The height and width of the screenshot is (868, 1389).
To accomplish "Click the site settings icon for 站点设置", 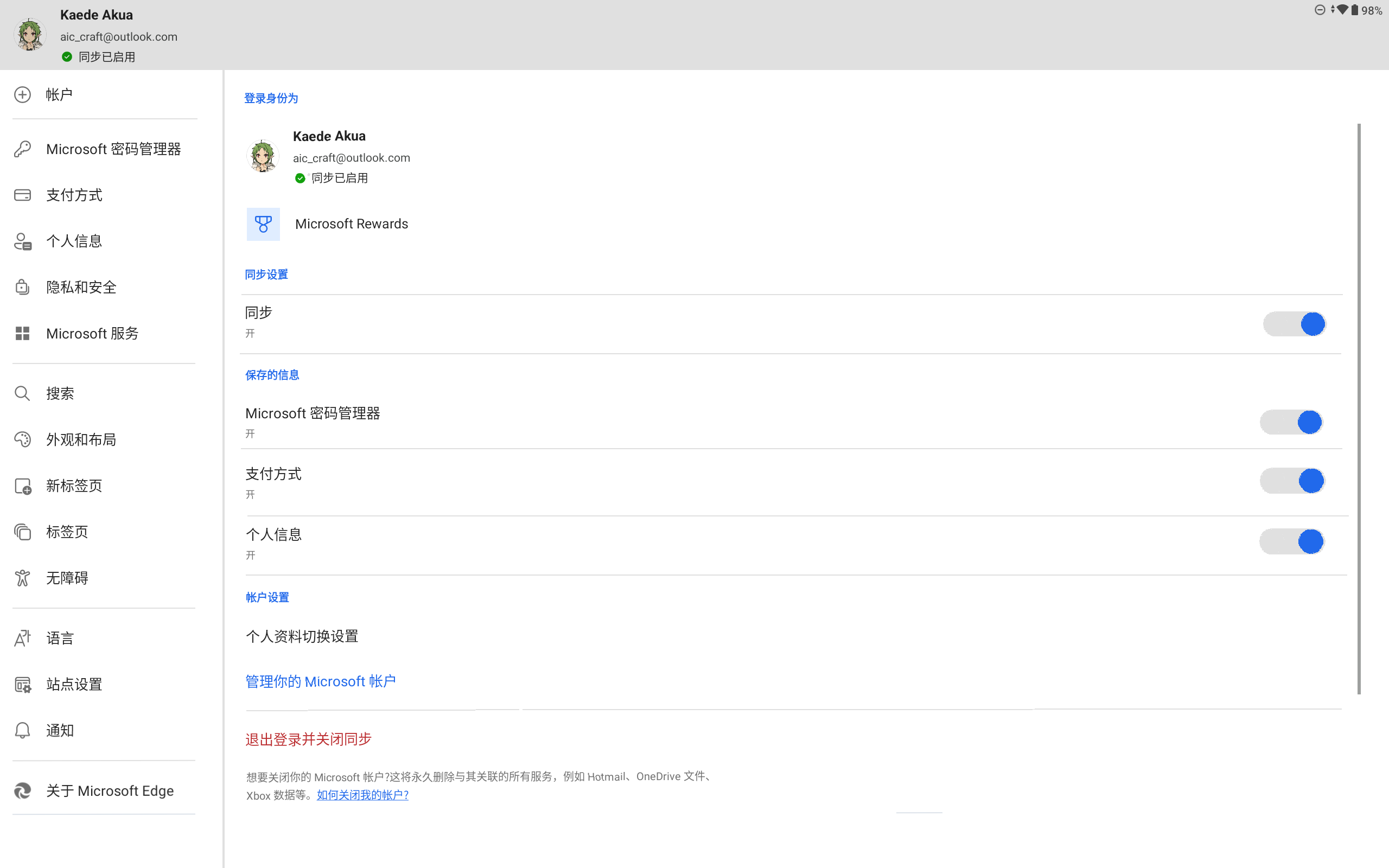I will click(x=23, y=685).
